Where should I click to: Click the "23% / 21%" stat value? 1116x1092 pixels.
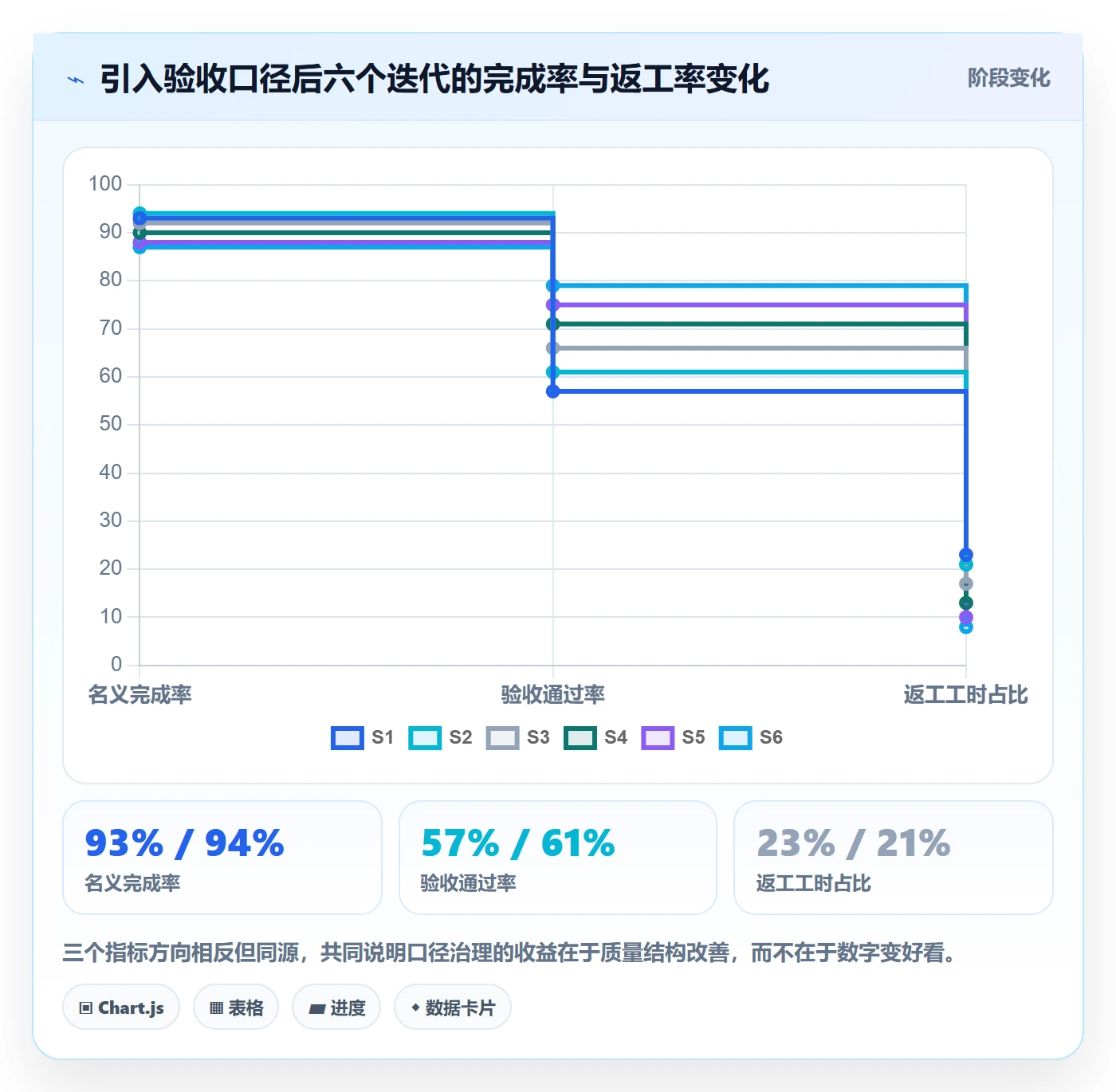[854, 843]
